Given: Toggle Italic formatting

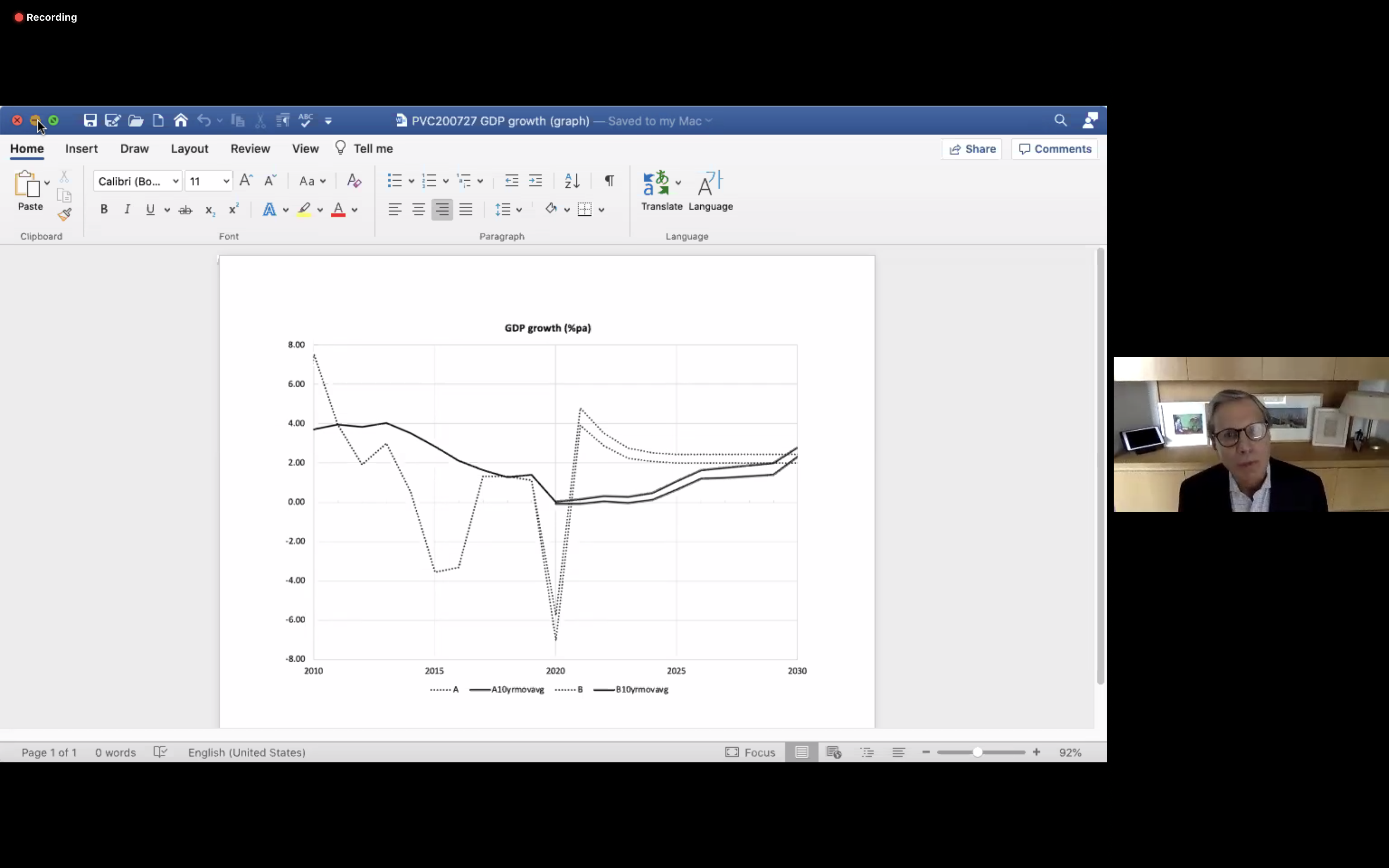Looking at the screenshot, I should (127, 210).
